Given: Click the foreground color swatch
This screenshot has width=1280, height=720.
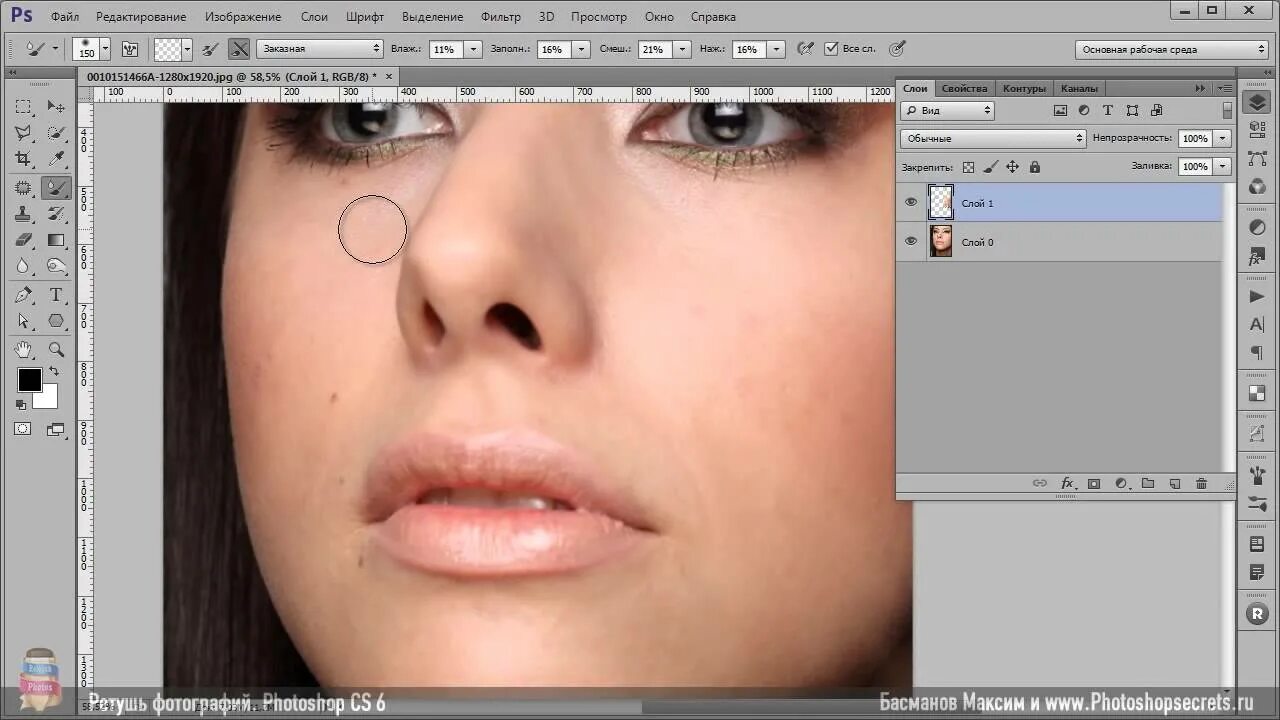Looking at the screenshot, I should (29, 380).
